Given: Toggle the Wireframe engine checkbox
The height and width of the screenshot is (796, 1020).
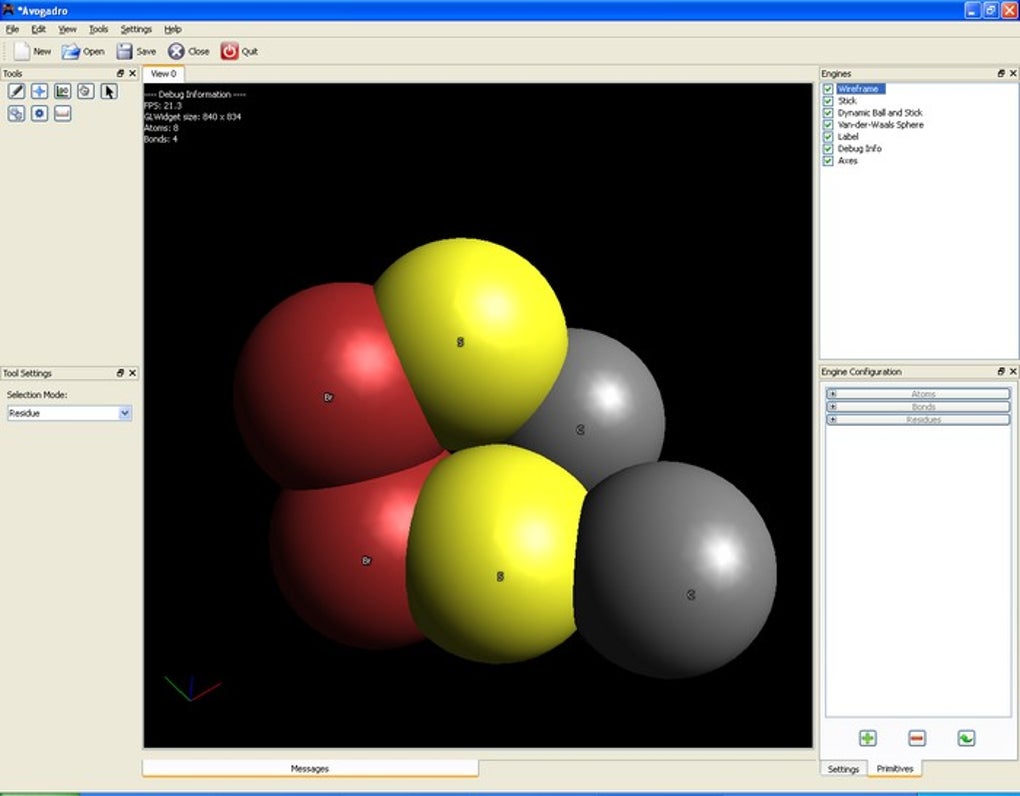Looking at the screenshot, I should [828, 89].
